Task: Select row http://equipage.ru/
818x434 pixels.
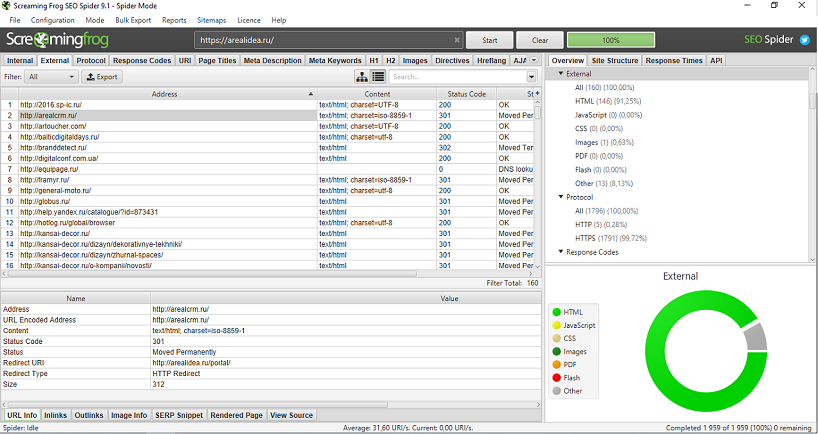Action: pos(267,169)
